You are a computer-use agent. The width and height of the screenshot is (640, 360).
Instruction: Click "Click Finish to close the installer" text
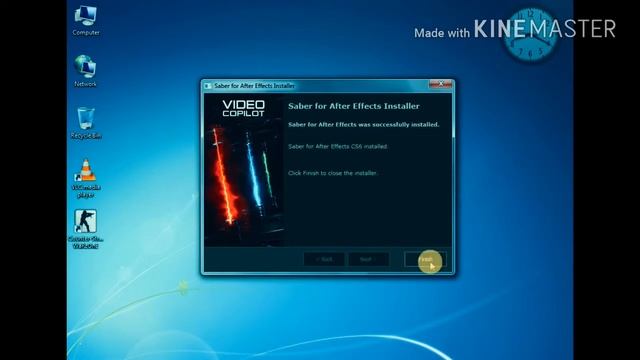tap(333, 173)
